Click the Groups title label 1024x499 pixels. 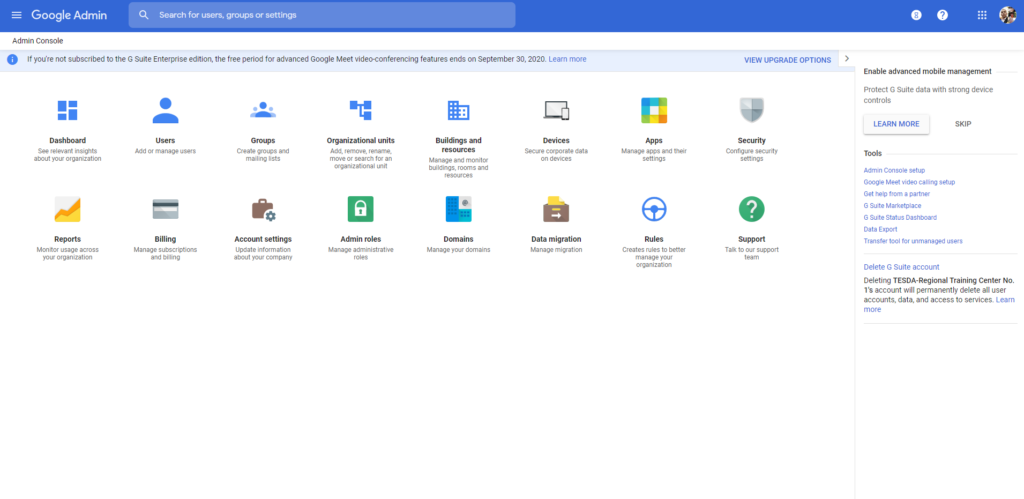tap(263, 140)
